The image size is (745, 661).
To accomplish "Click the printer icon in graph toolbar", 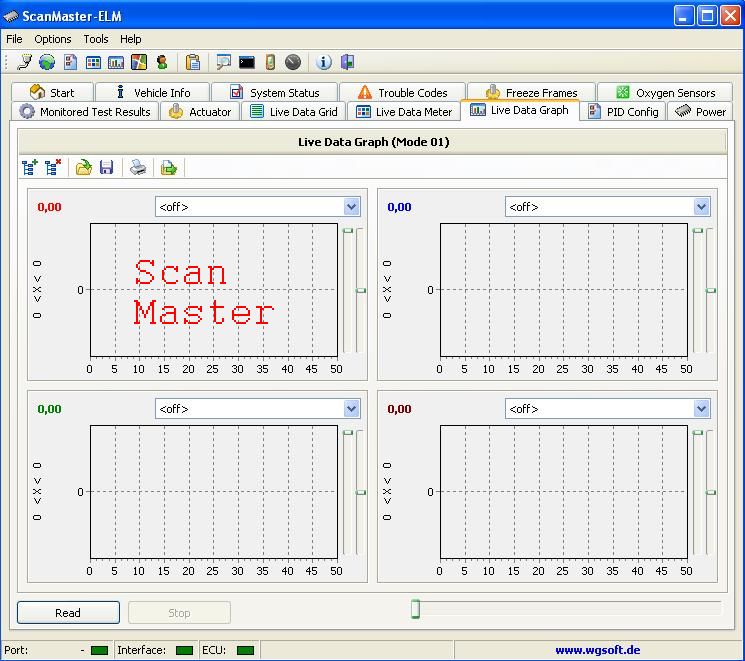I will click(138, 167).
